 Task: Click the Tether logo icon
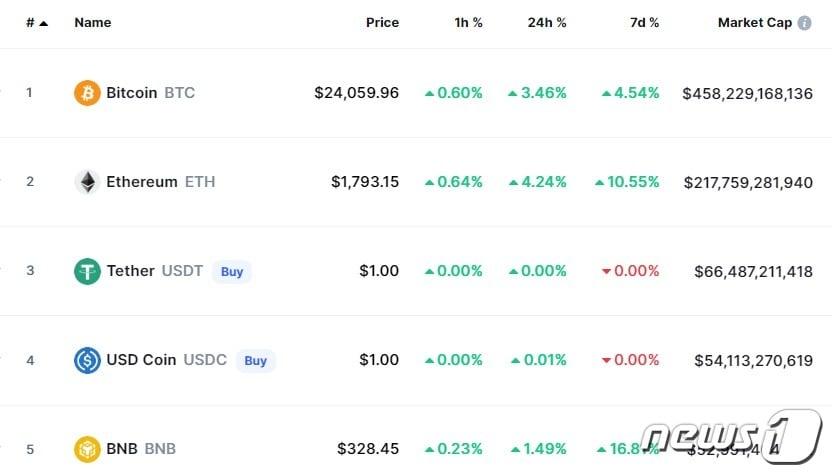(x=87, y=271)
